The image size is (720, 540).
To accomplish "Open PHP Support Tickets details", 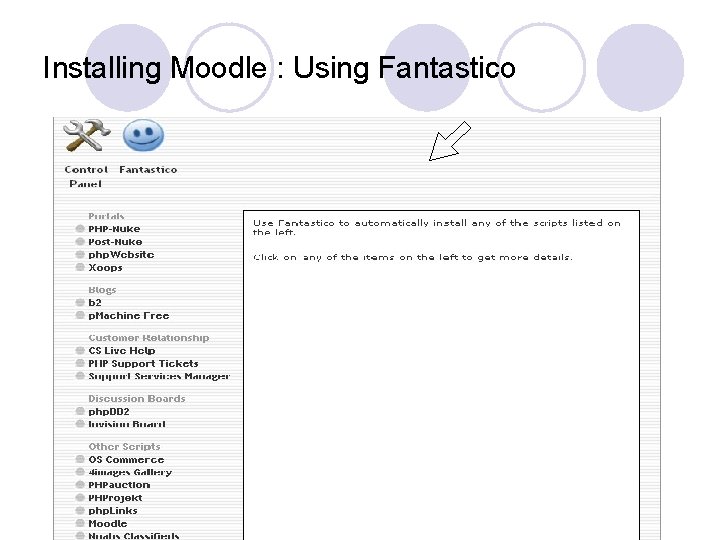I will tap(143, 363).
